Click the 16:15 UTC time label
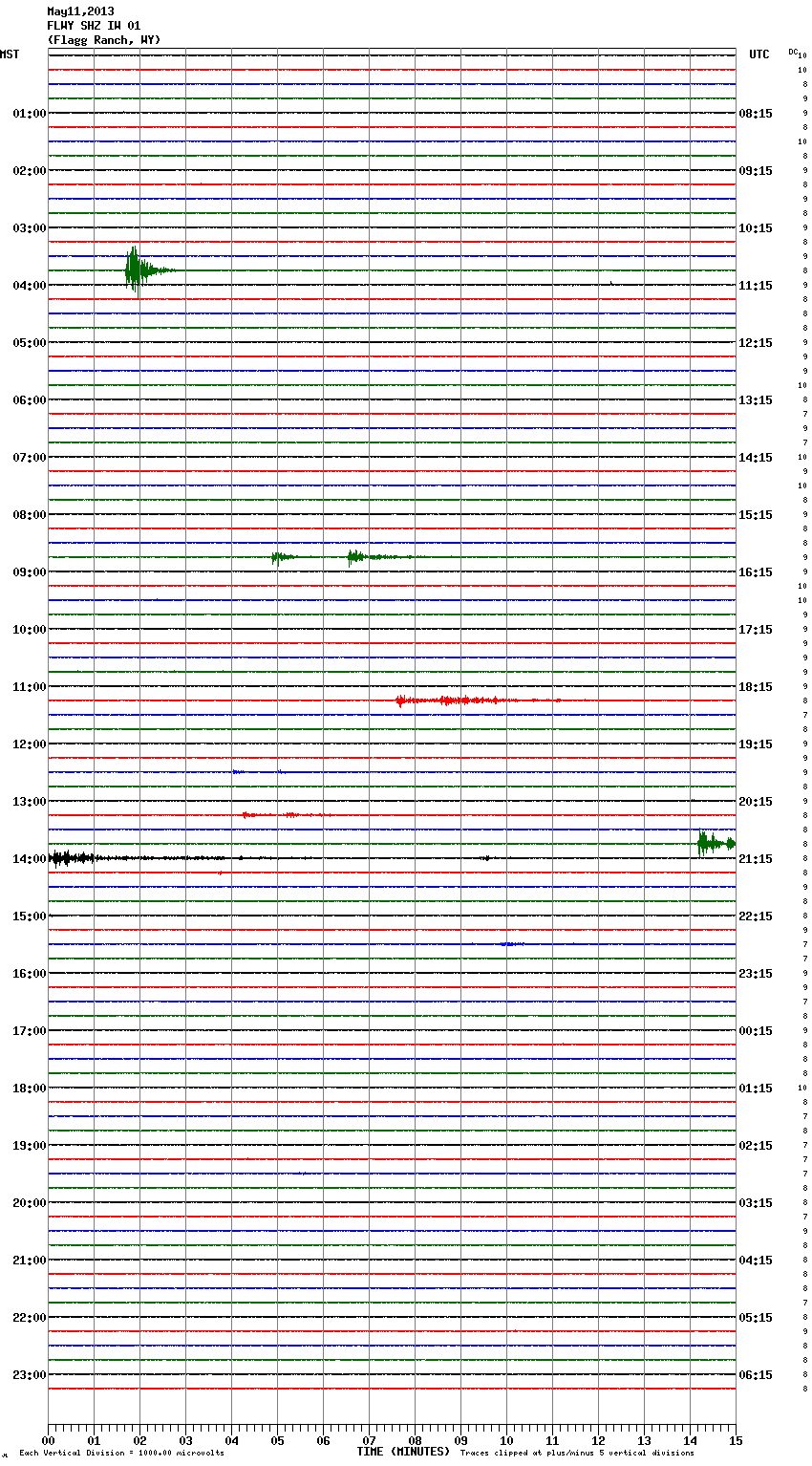The height and width of the screenshot is (1466, 812). coord(756,572)
